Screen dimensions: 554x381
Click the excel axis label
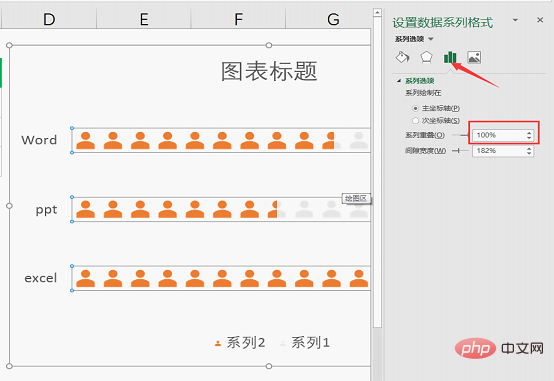(x=41, y=278)
